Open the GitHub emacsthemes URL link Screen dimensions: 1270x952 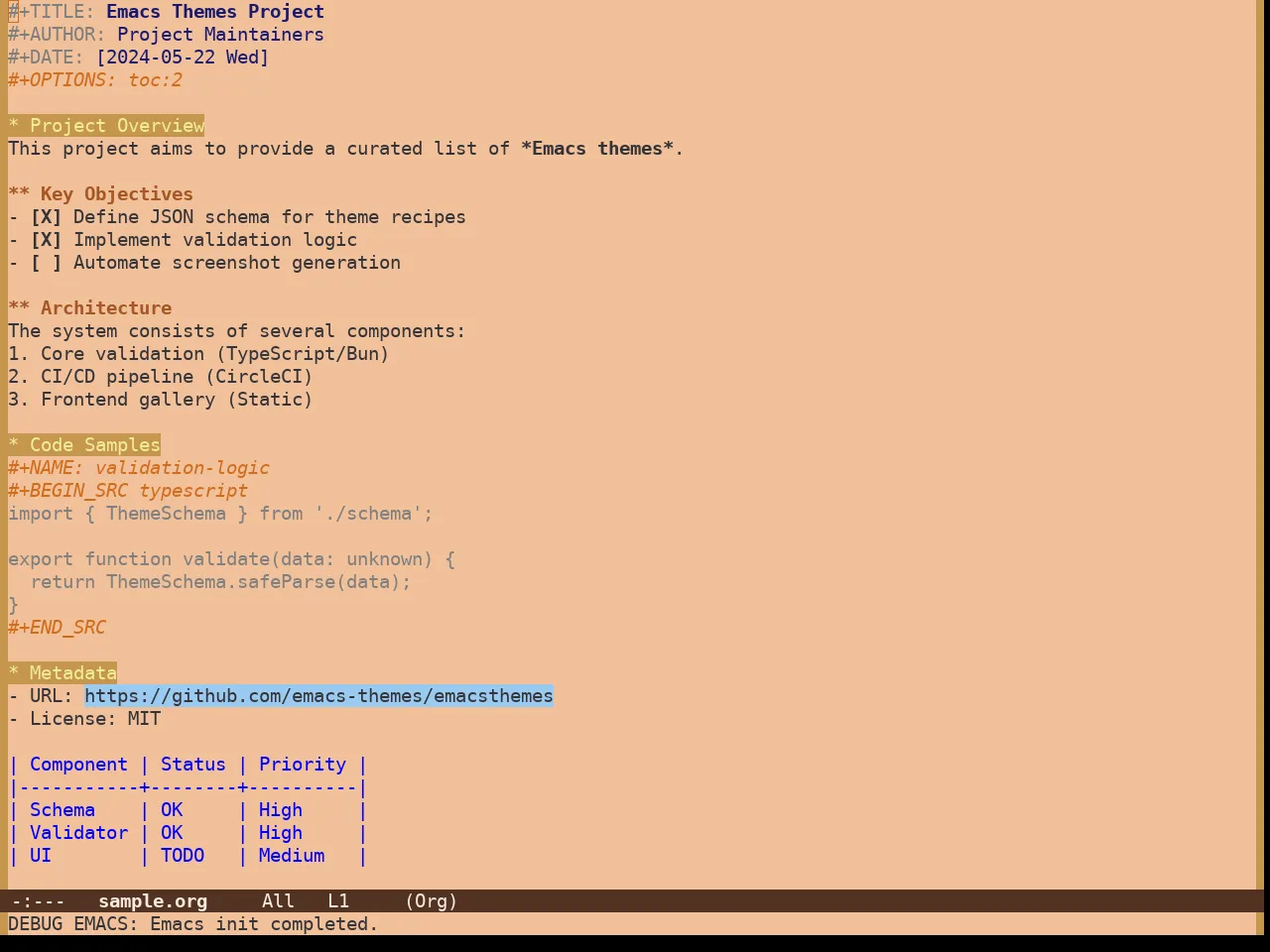click(x=318, y=696)
